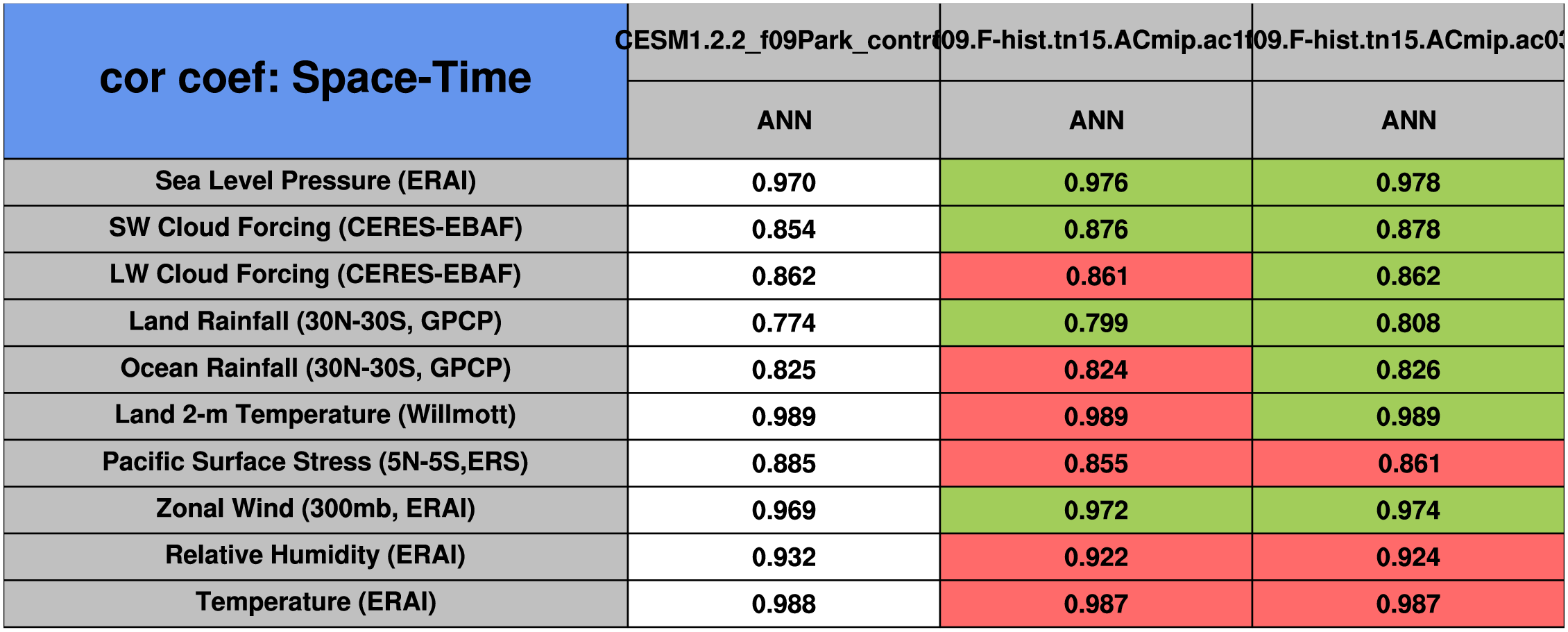Select the Relative Humidity (ERAI) row label

(315, 556)
